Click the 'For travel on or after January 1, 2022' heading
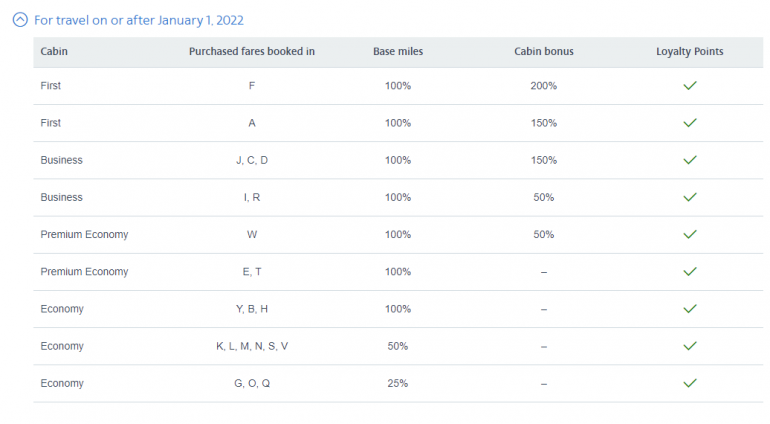The height and width of the screenshot is (424, 770). point(138,20)
